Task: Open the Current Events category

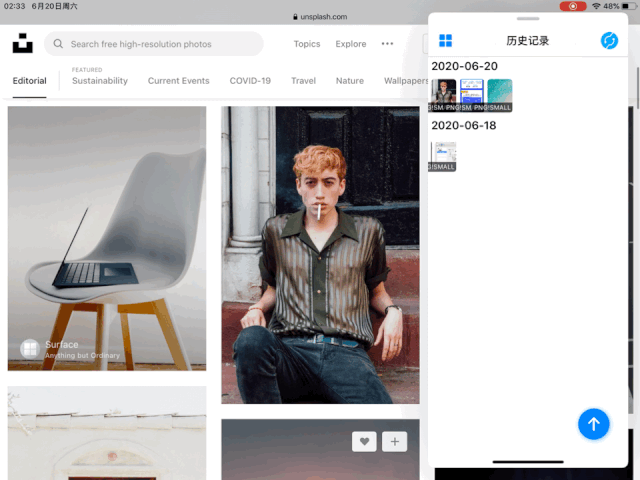Action: (179, 81)
